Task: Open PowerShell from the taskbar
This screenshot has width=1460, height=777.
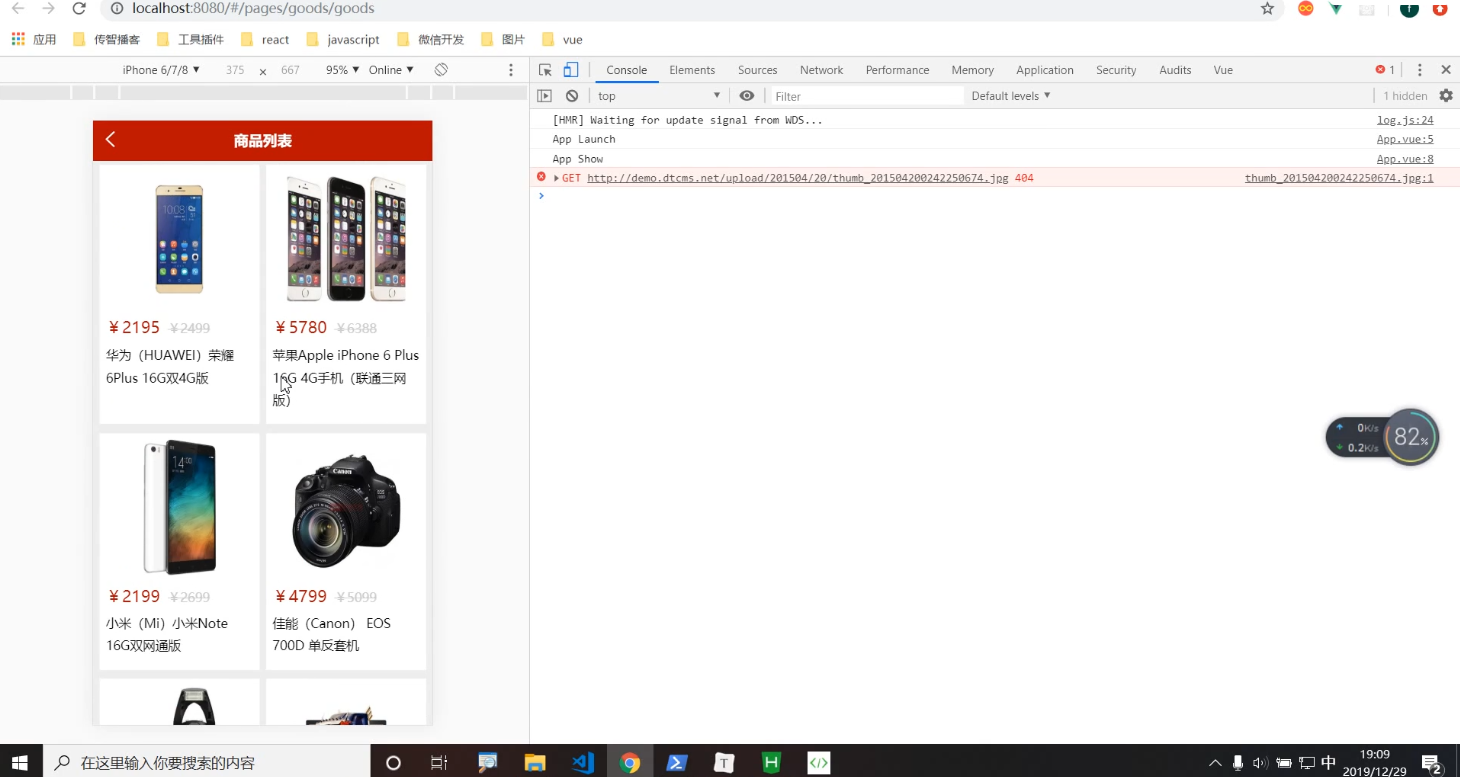Action: (x=677, y=763)
